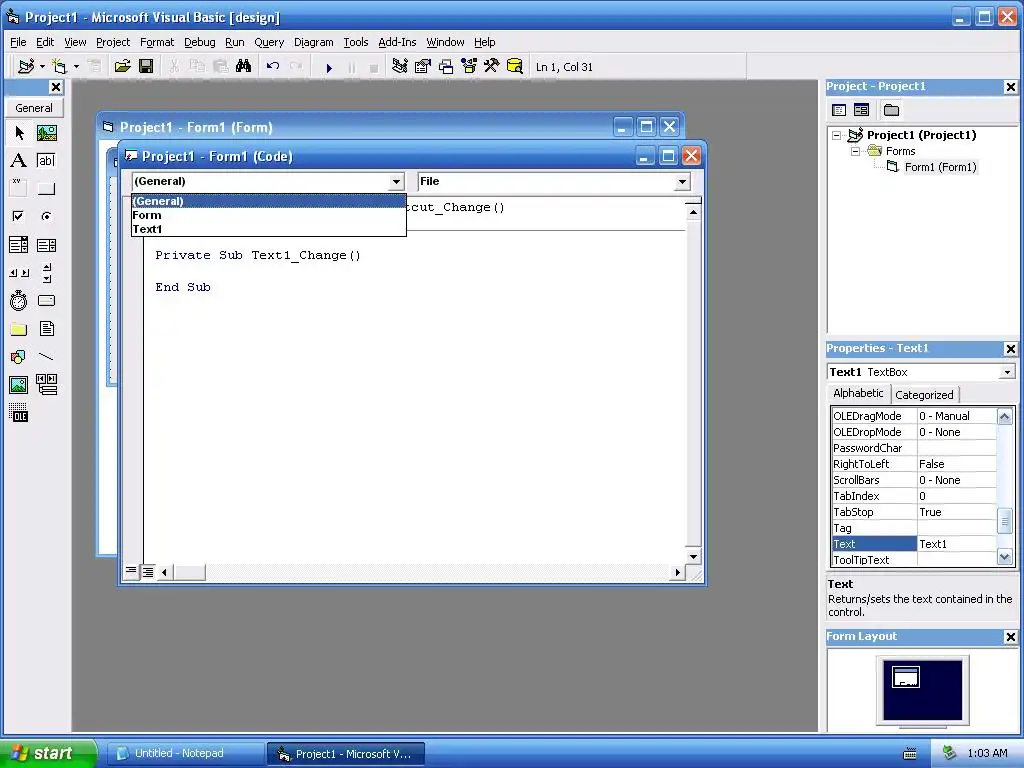Viewport: 1024px width, 768px height.
Task: Open Project Explorer from toolbar
Action: click(400, 67)
